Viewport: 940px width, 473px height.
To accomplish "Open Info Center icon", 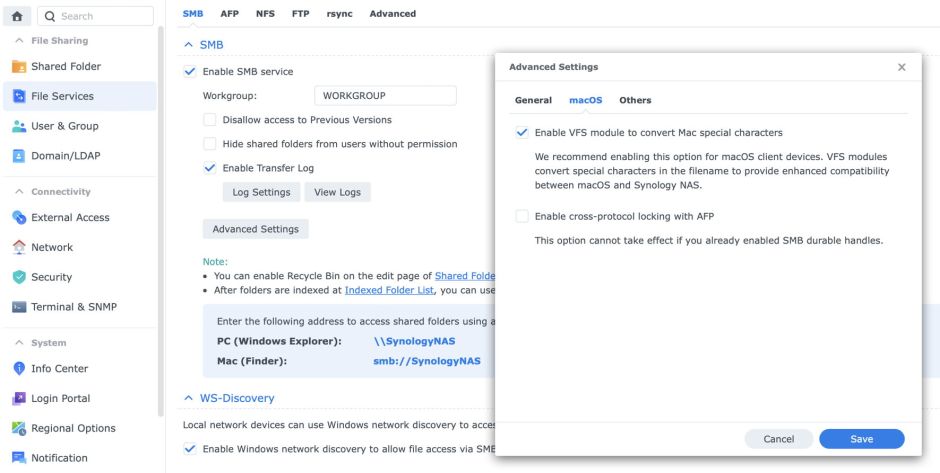I will [19, 369].
